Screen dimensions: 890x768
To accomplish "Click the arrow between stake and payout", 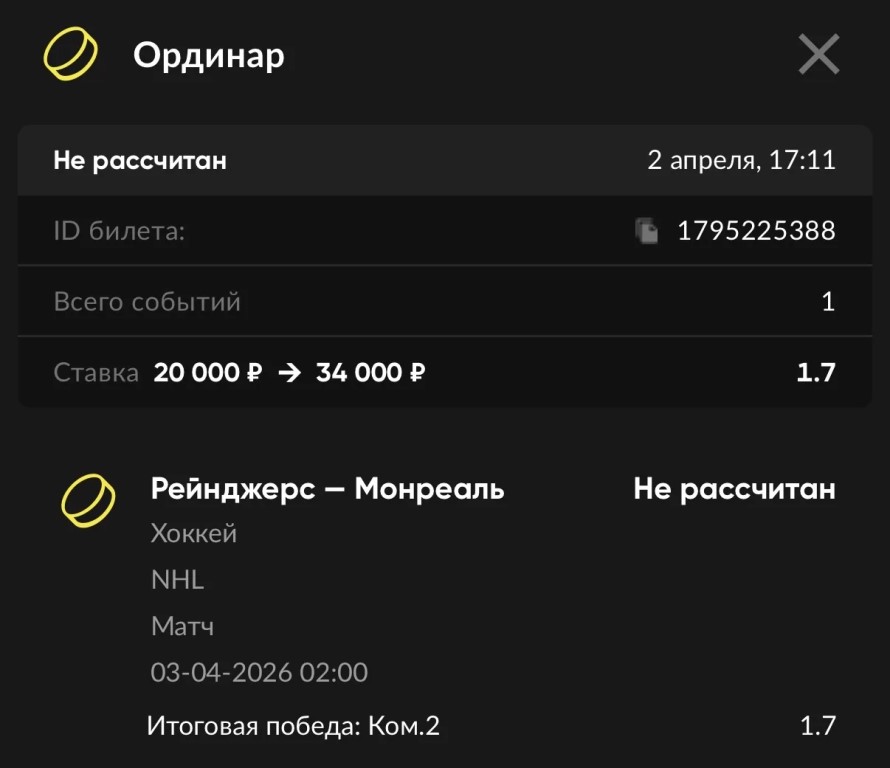I will click(289, 374).
